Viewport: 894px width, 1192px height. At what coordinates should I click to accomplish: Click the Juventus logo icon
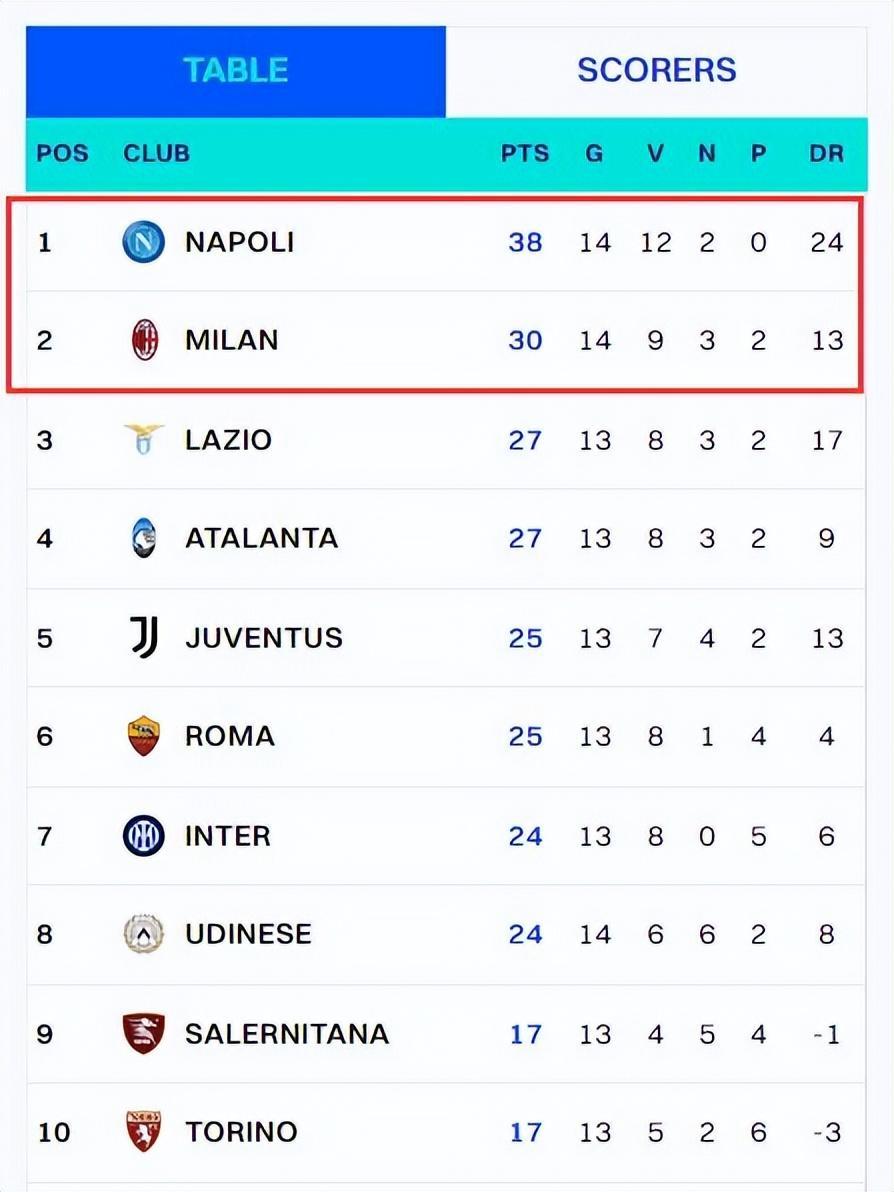pos(144,637)
